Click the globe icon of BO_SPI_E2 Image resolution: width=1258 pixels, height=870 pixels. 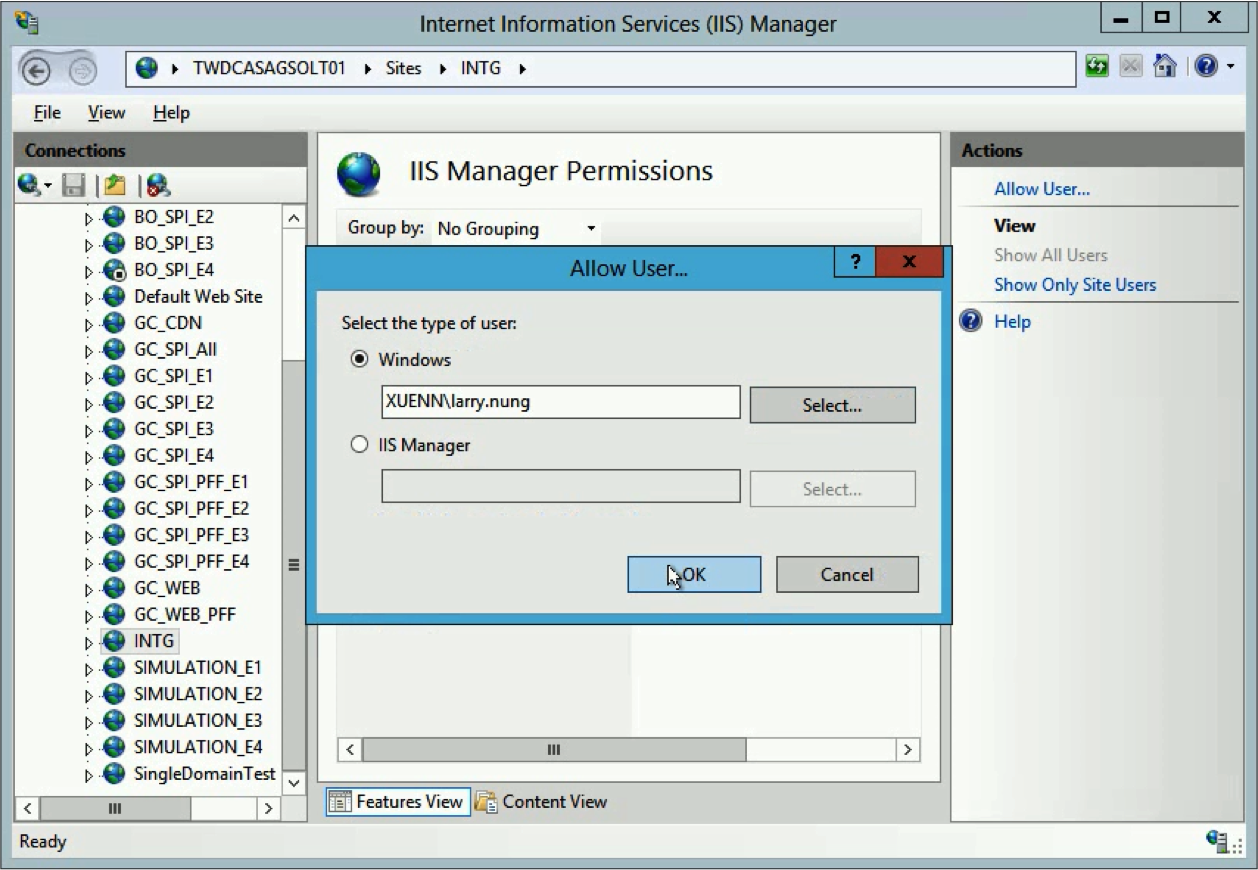(x=114, y=217)
